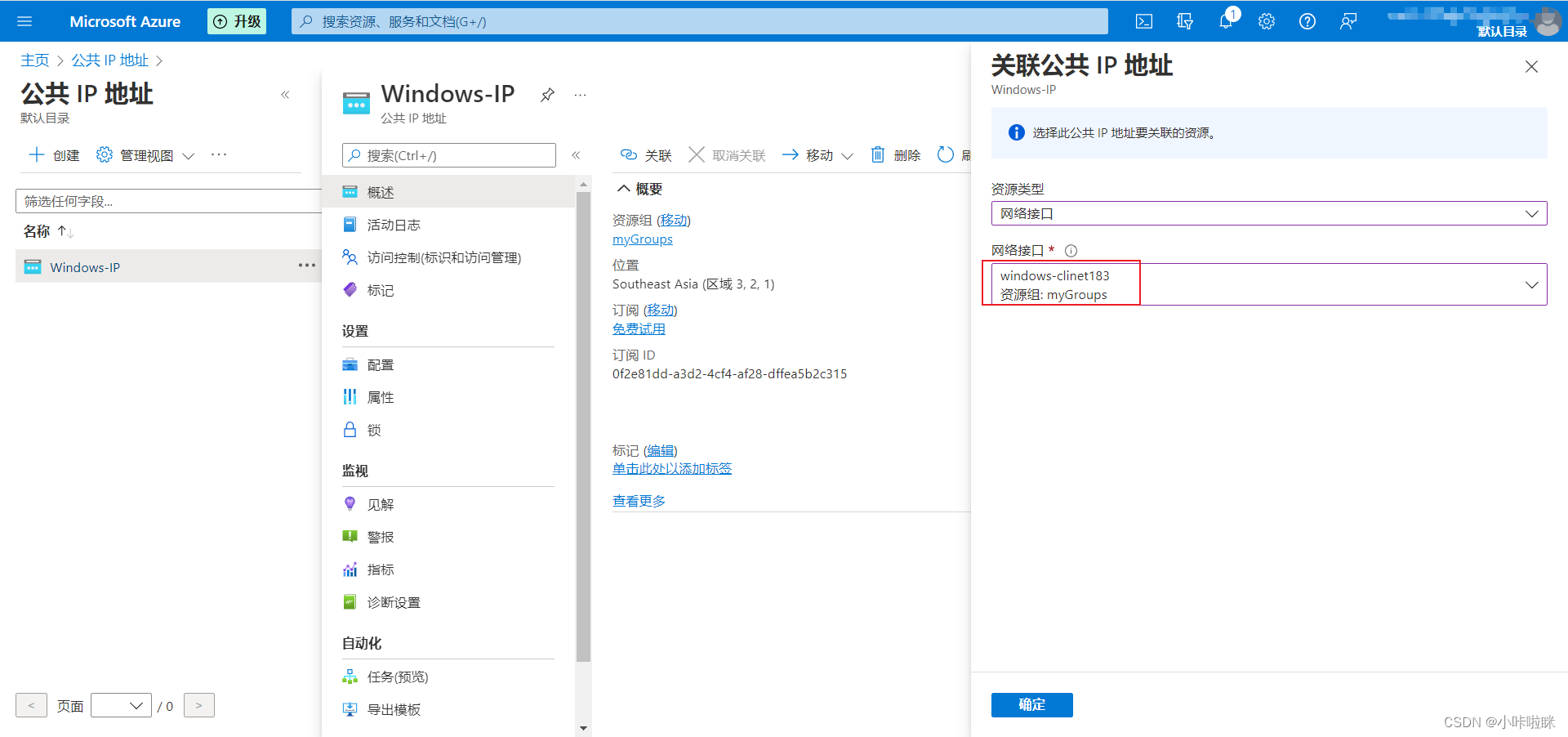Click the user account avatar
1568x737 pixels.
point(1548,21)
